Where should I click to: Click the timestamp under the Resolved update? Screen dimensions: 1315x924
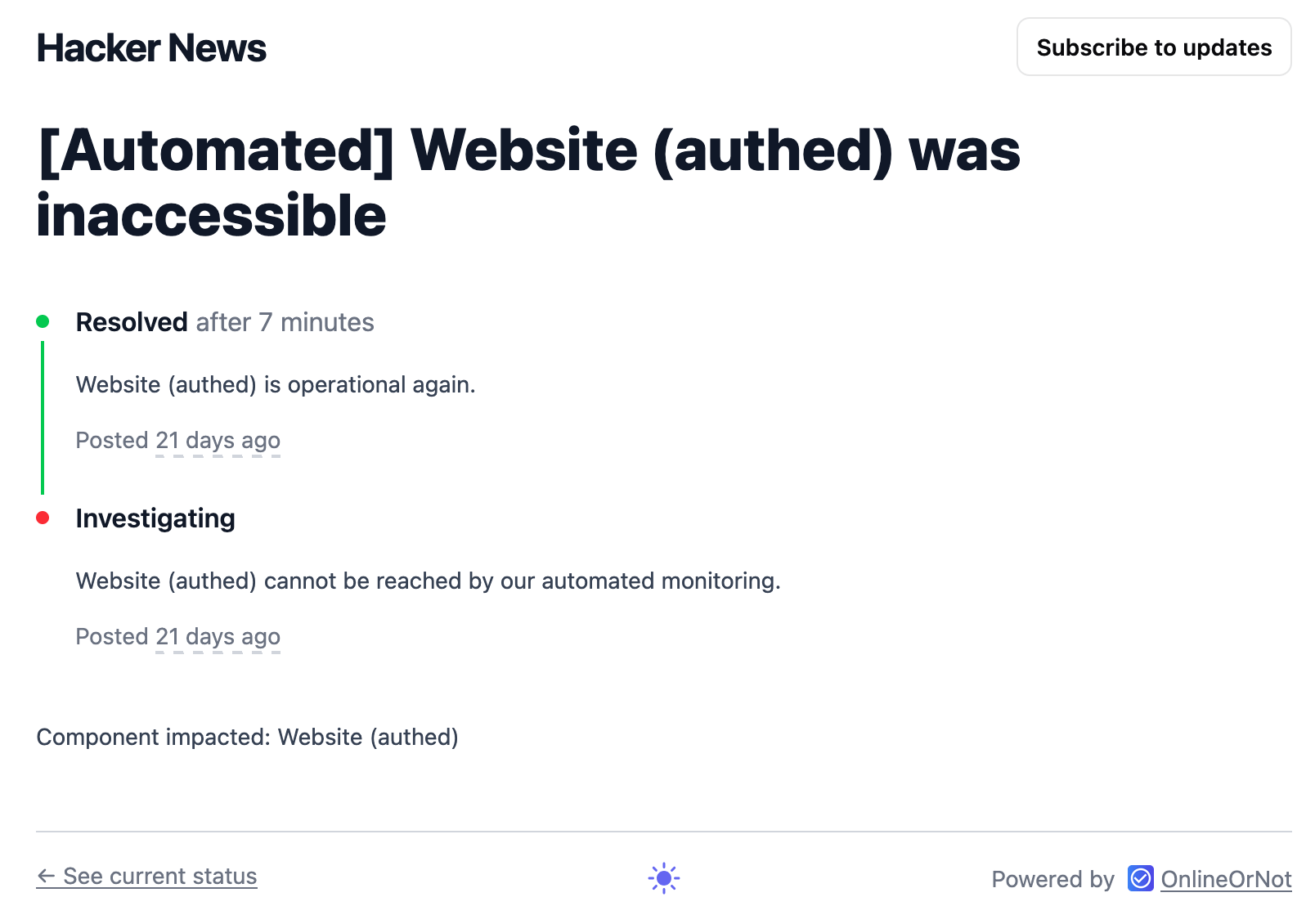(x=218, y=440)
